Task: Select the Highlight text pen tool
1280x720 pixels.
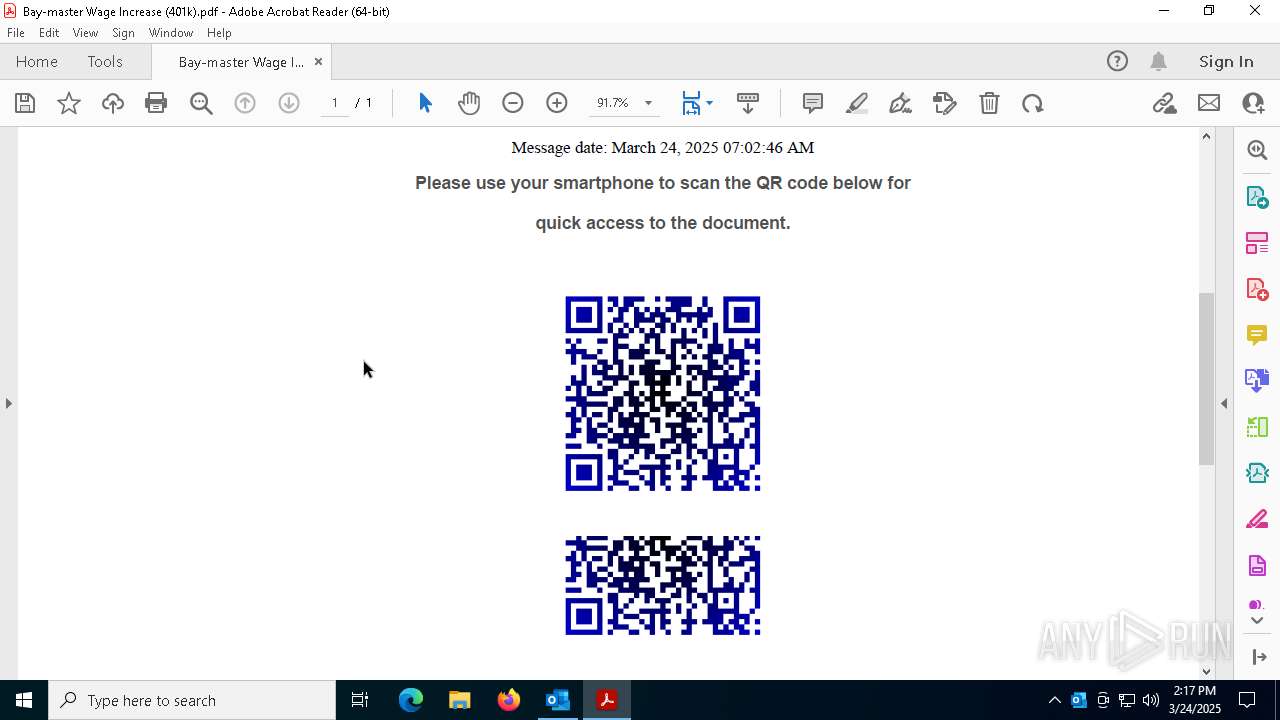Action: pos(857,103)
